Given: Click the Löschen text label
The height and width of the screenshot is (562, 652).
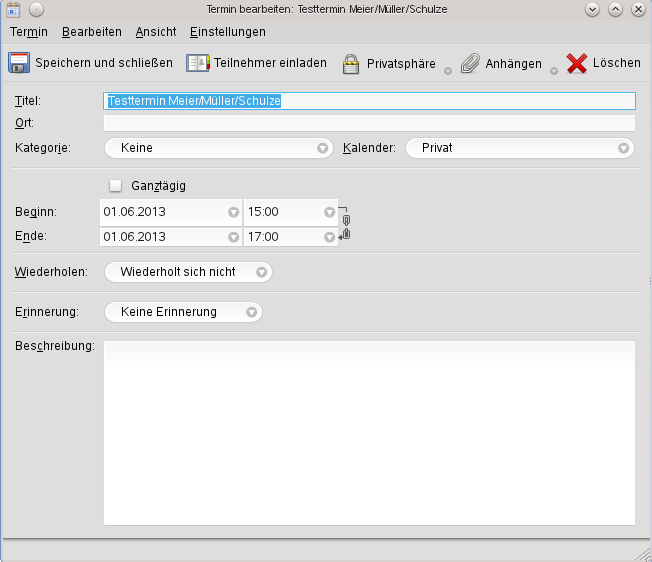Looking at the screenshot, I should tap(617, 63).
